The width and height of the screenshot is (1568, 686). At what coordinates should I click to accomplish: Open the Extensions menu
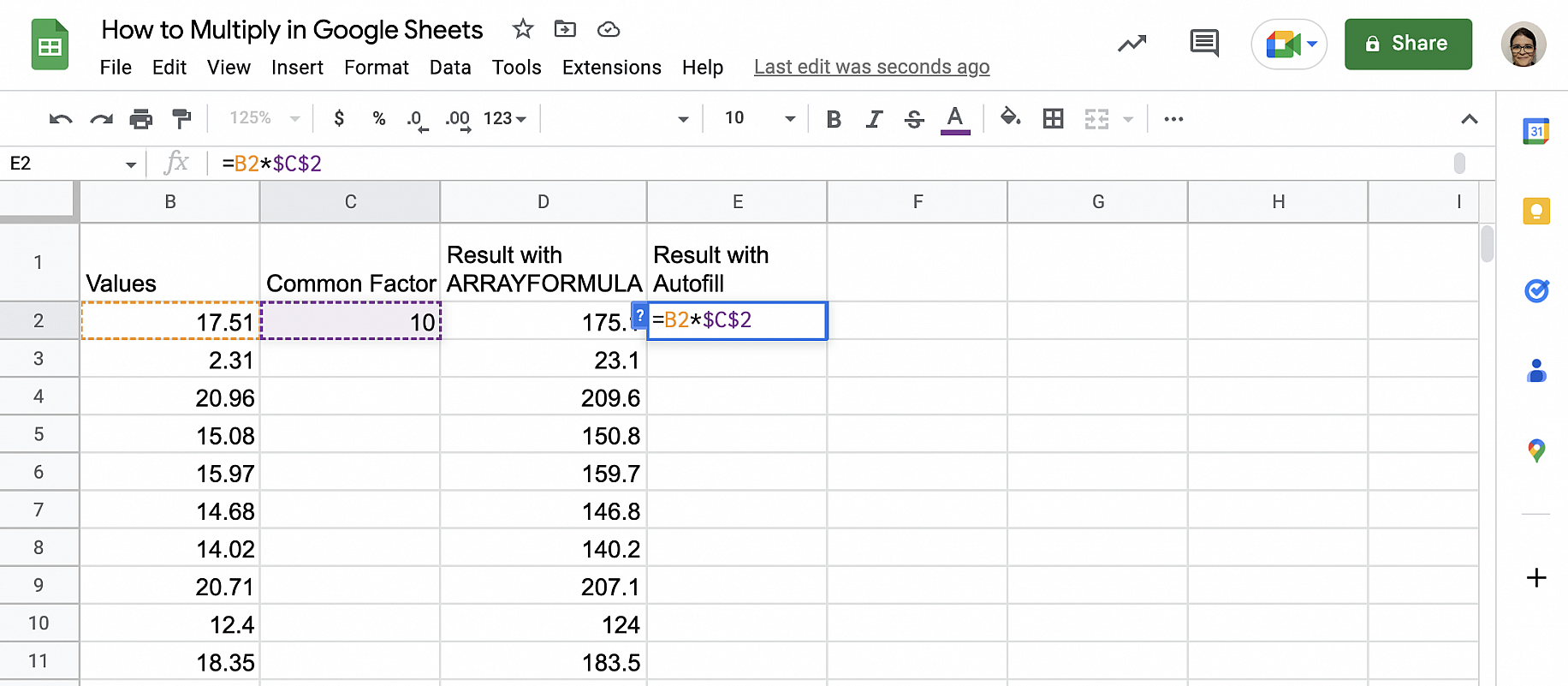point(611,68)
